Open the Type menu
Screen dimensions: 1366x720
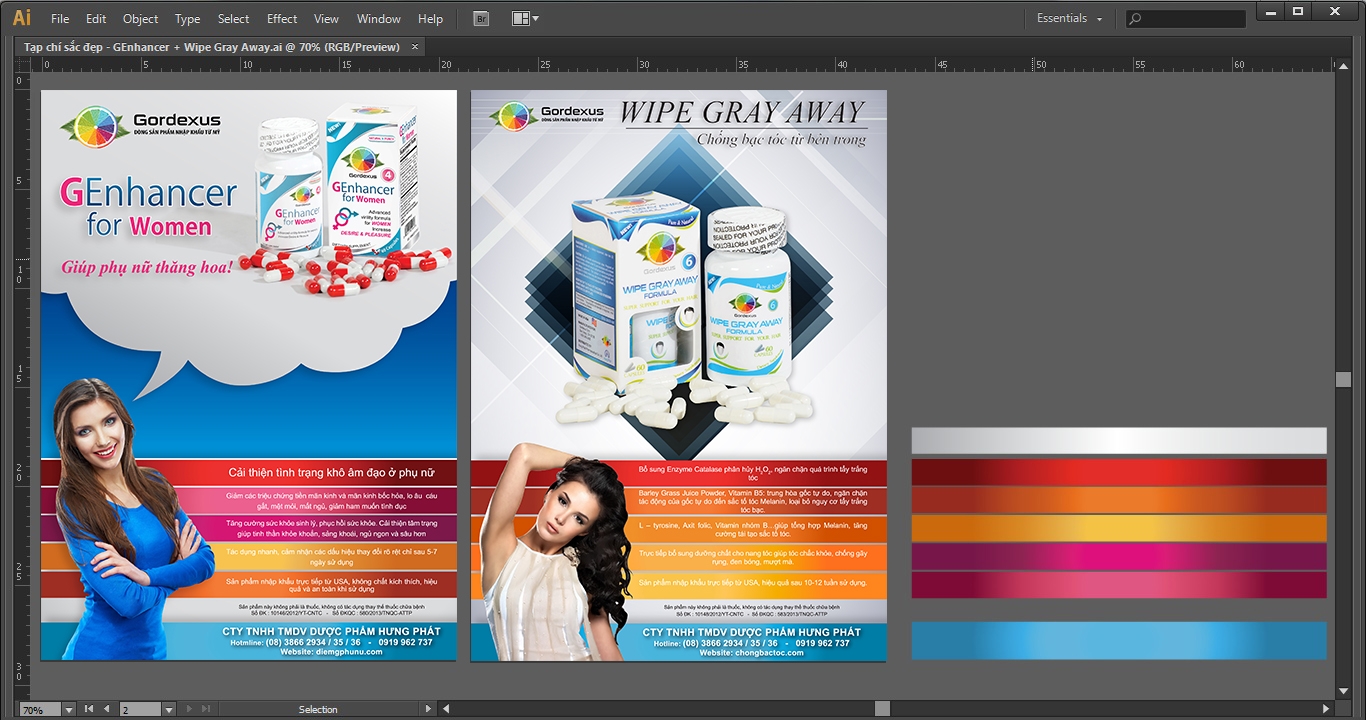pyautogui.click(x=187, y=18)
